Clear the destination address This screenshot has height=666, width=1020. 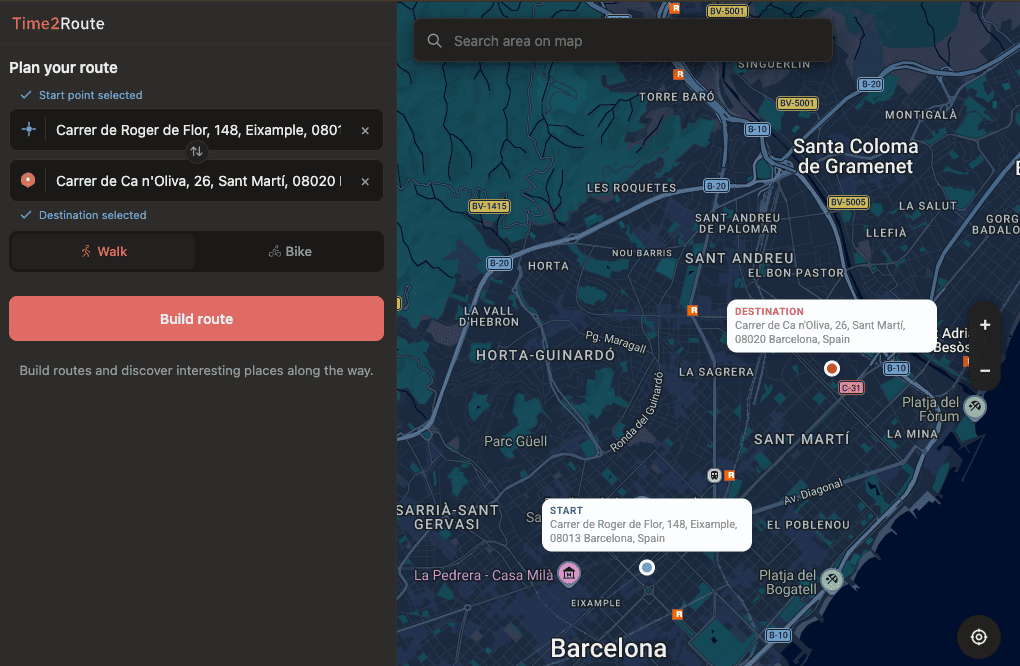tap(365, 181)
